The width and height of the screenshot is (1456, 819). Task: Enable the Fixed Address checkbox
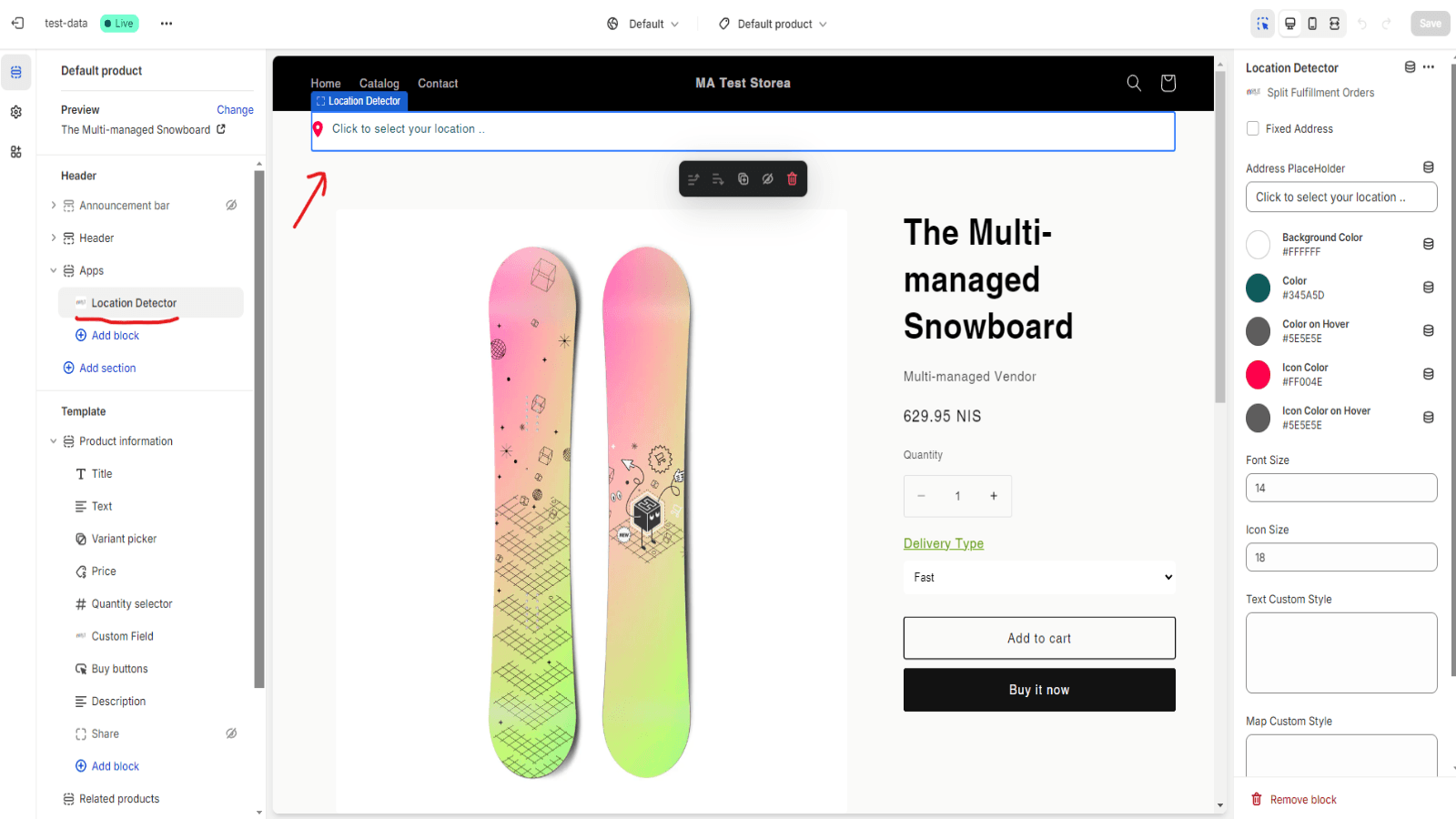pos(1253,129)
